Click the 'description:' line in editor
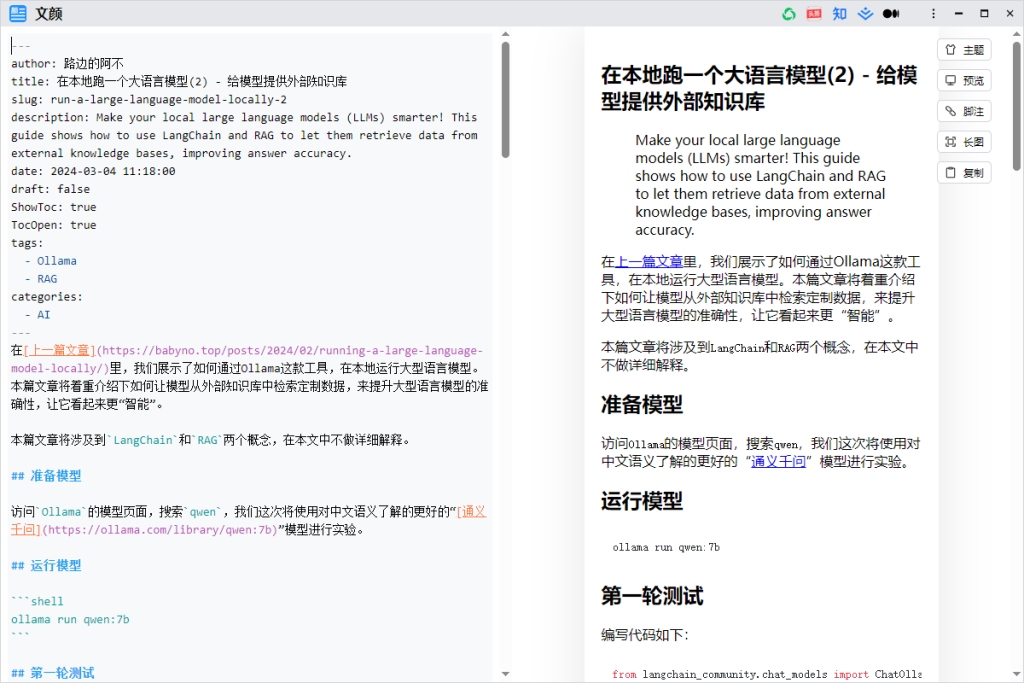The height and width of the screenshot is (683, 1024). [244, 135]
